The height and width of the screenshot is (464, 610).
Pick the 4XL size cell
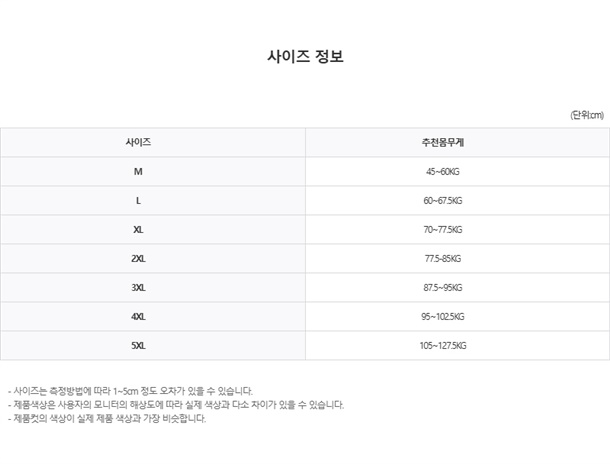(x=139, y=316)
